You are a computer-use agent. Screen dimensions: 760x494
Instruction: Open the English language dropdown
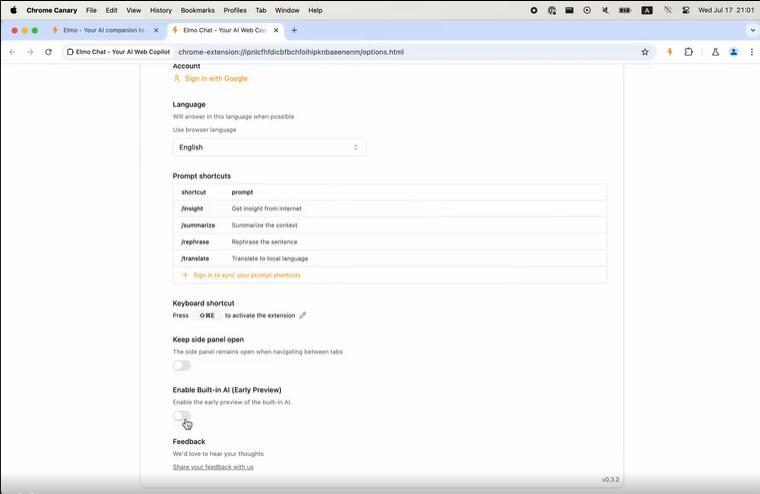(269, 147)
